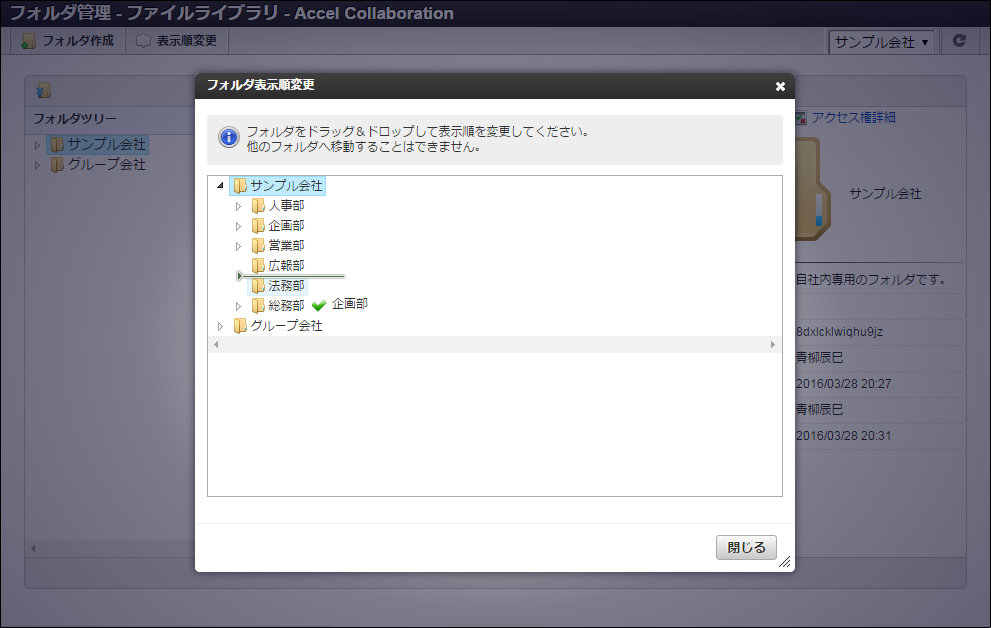Viewport: 991px width, 628px height.
Task: Click the 2016/03/28 20:27 date
Action: (844, 384)
